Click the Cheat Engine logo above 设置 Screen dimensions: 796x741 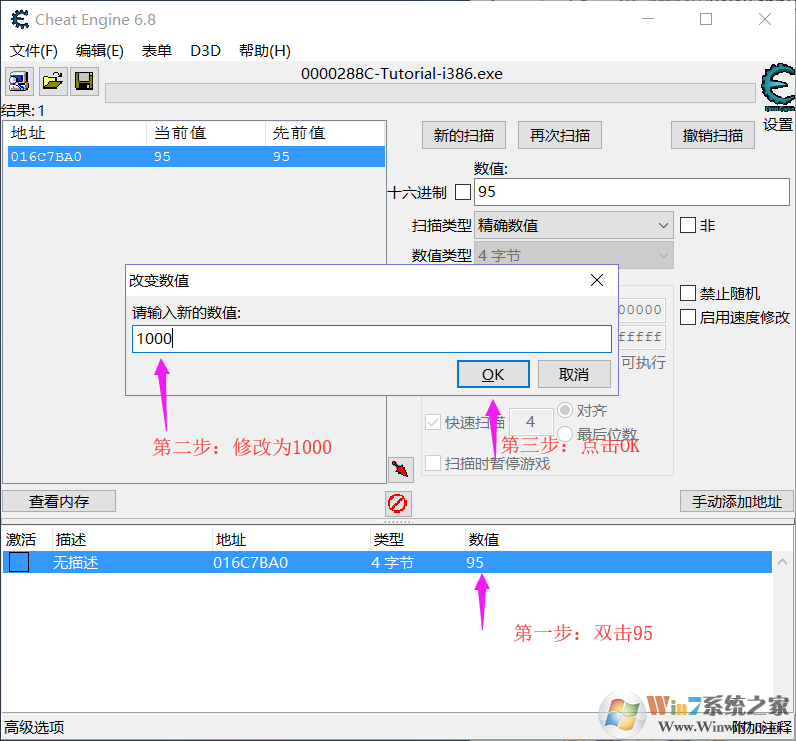pyautogui.click(x=777, y=87)
